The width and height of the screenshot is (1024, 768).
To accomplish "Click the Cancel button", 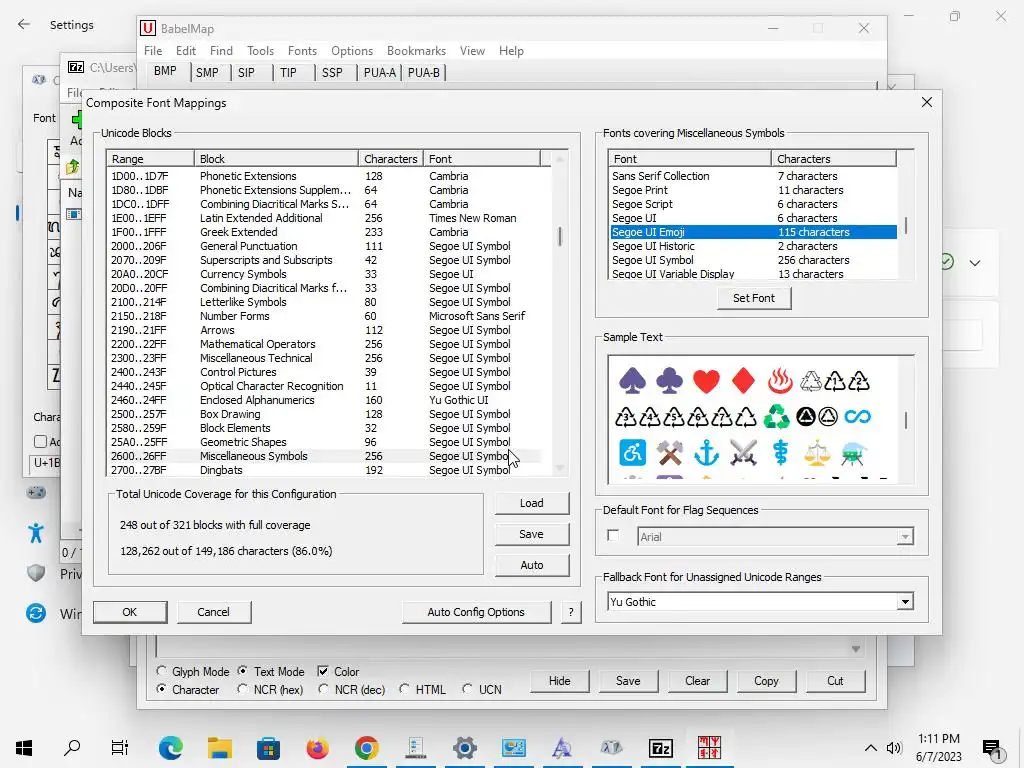I will click(x=214, y=612).
